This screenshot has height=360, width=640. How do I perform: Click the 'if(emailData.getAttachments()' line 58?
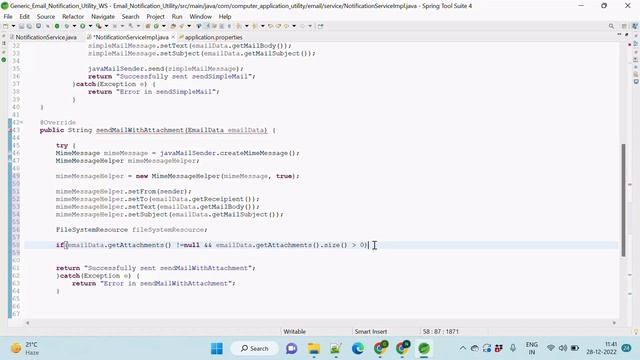212,245
